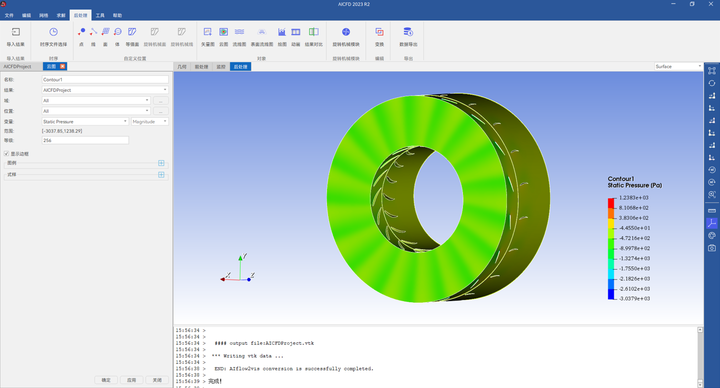720x388 pixels.
Task: Open the 时序文件选择 clock icon
Action: pyautogui.click(x=53, y=32)
